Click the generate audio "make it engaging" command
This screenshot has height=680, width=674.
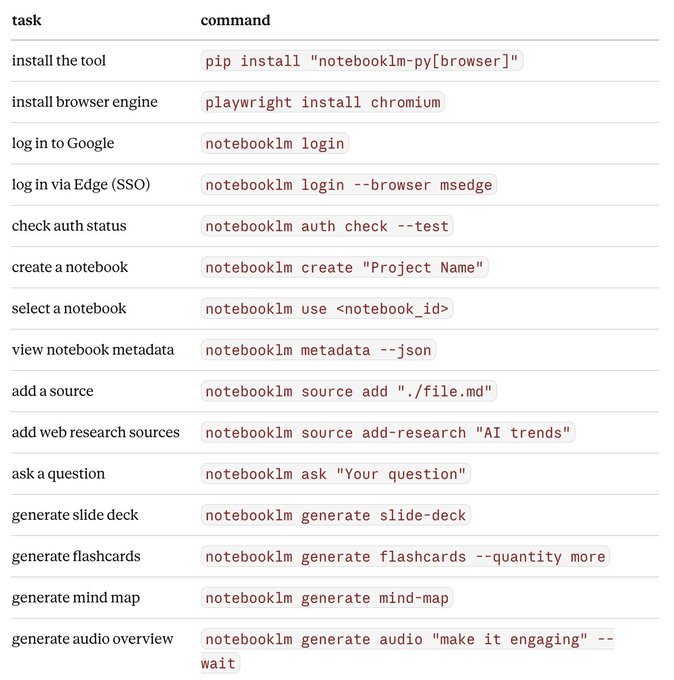(408, 640)
